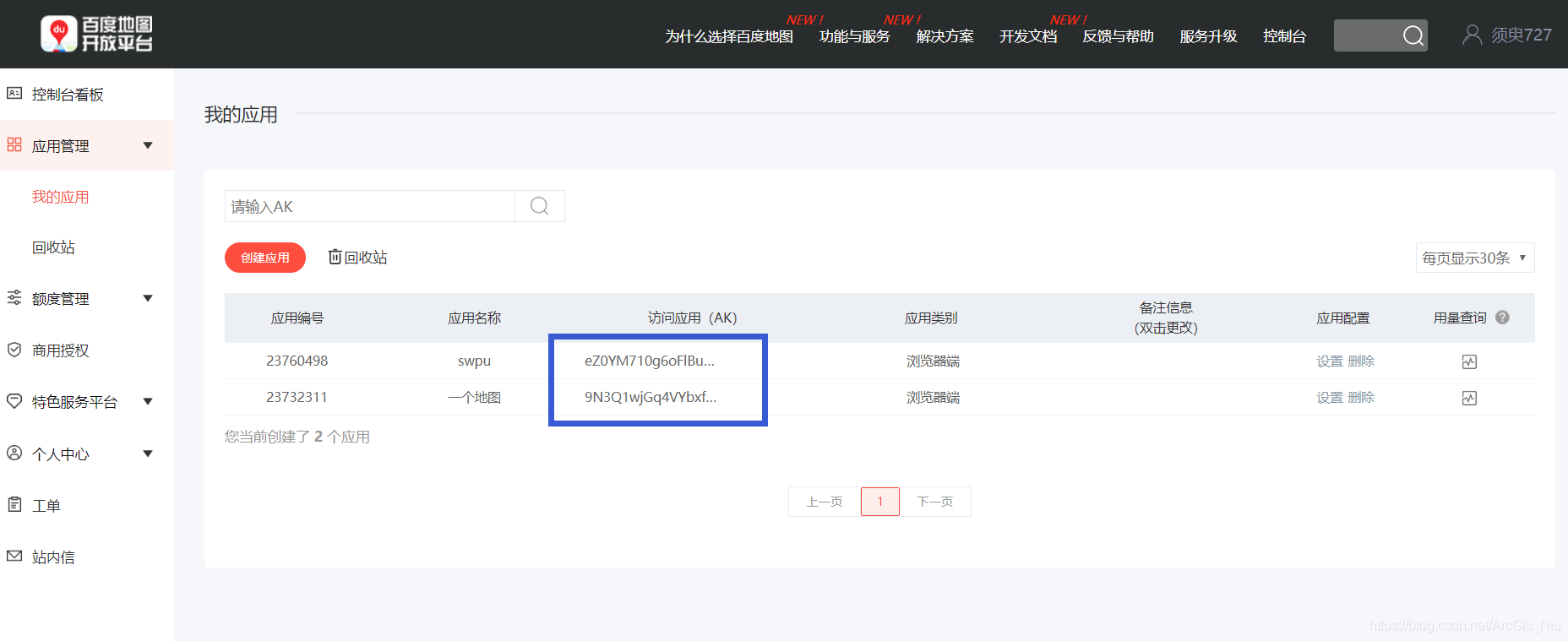Click the trash icon next to 回收站

335,257
